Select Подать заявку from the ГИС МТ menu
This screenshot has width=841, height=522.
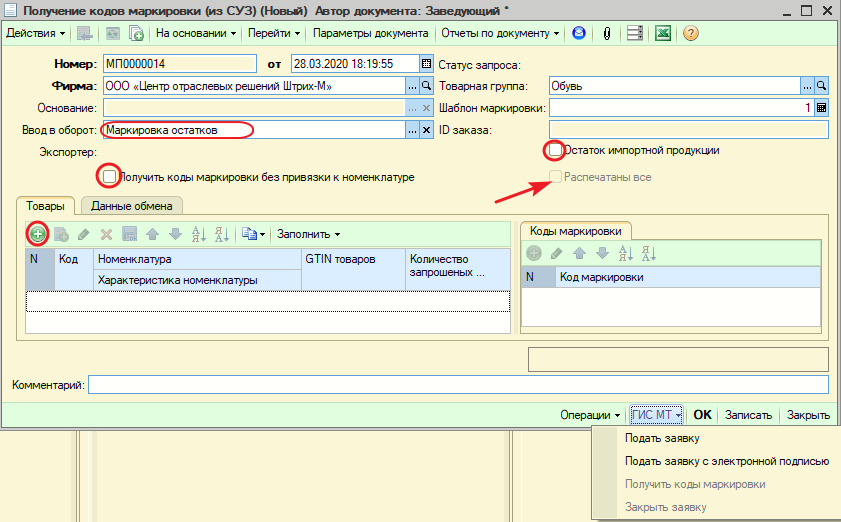click(x=661, y=438)
